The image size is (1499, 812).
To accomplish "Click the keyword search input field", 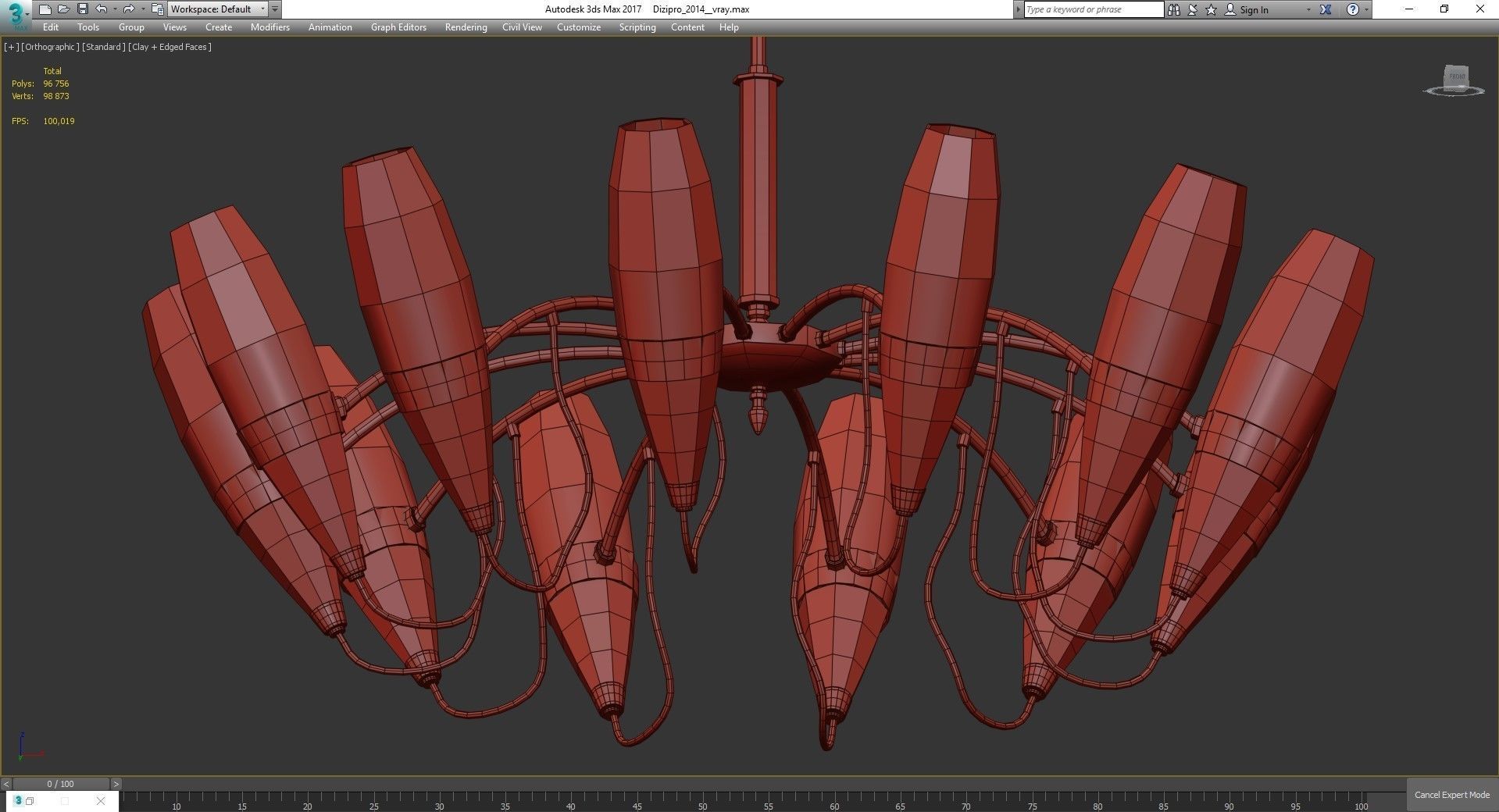I will pyautogui.click(x=1094, y=9).
